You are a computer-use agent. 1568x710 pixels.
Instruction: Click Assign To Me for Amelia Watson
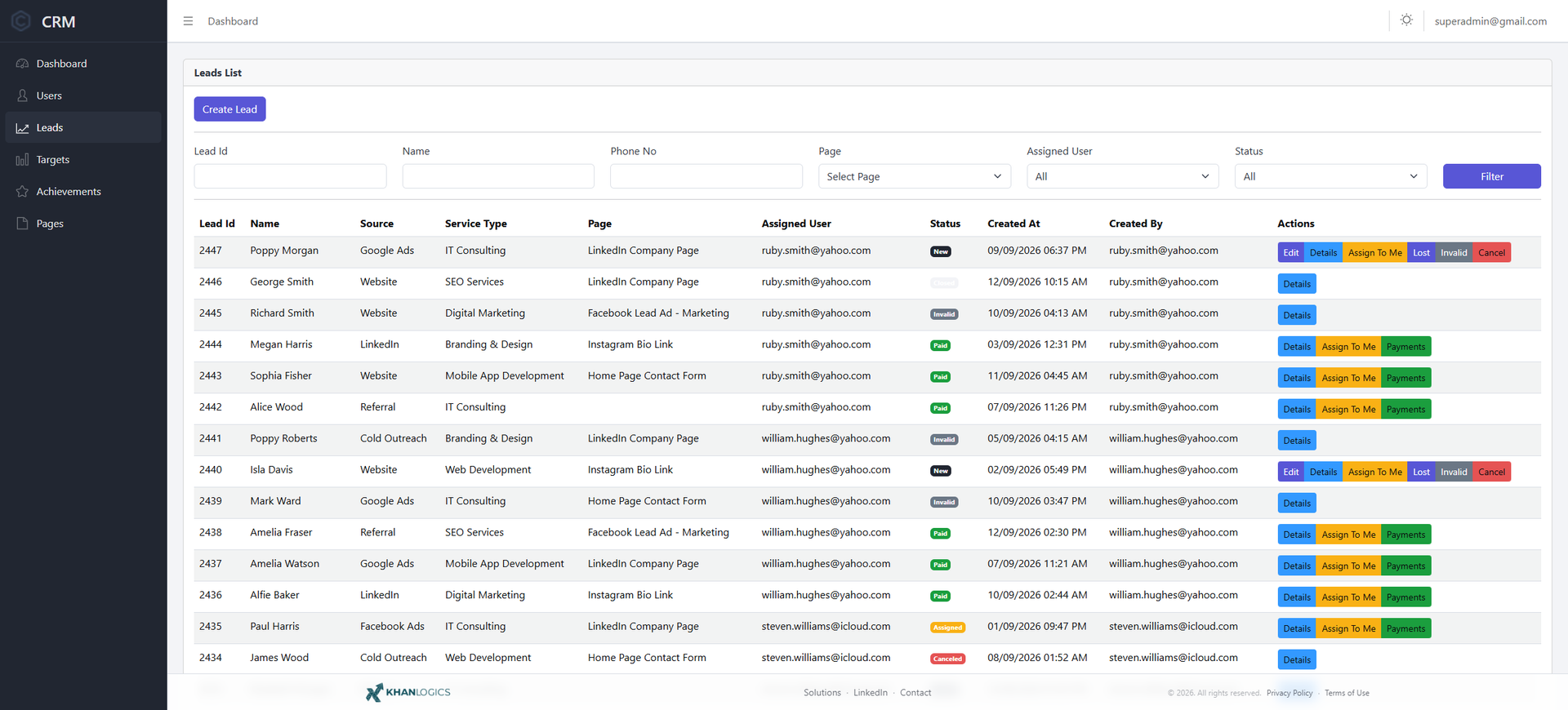(1349, 566)
